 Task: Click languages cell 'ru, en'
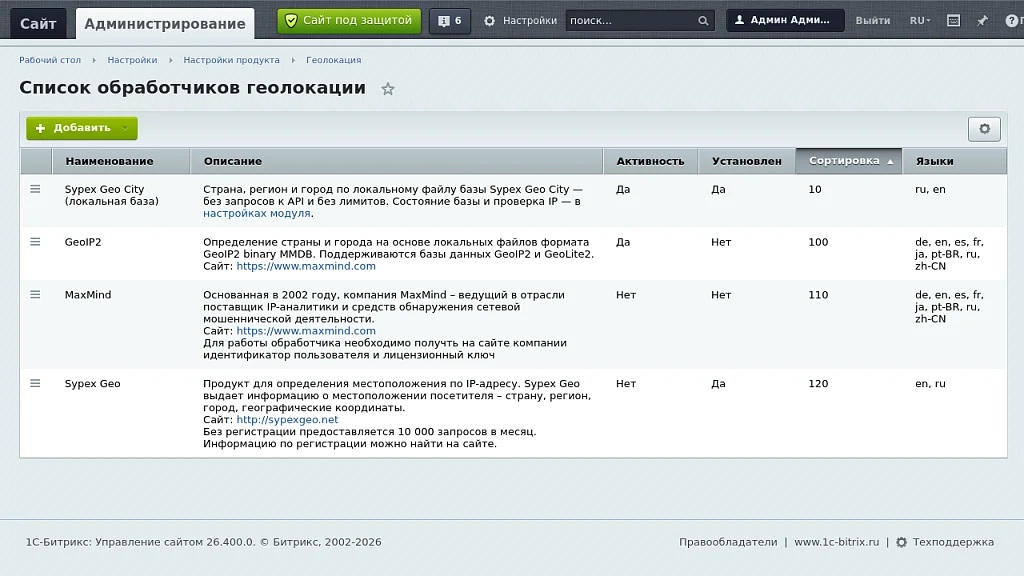(x=930, y=189)
